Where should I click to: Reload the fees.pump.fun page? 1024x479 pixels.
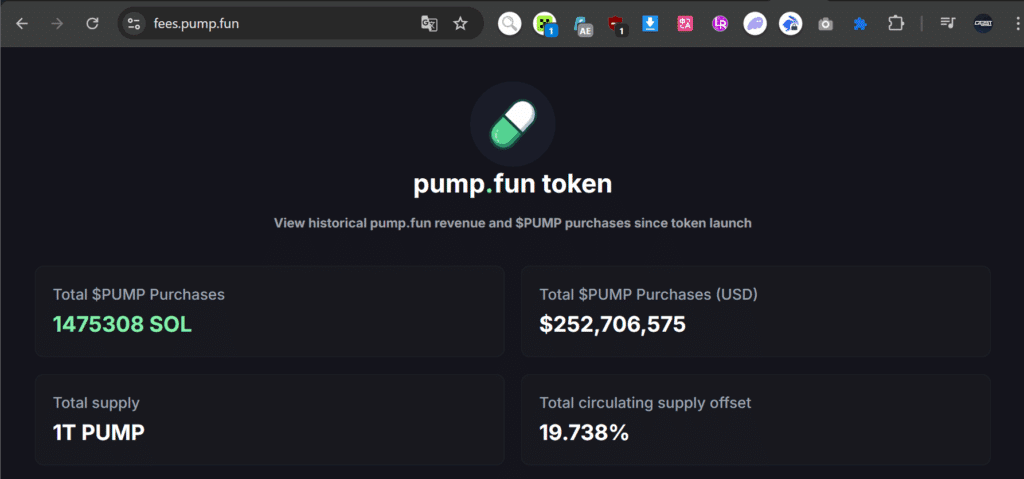(93, 24)
